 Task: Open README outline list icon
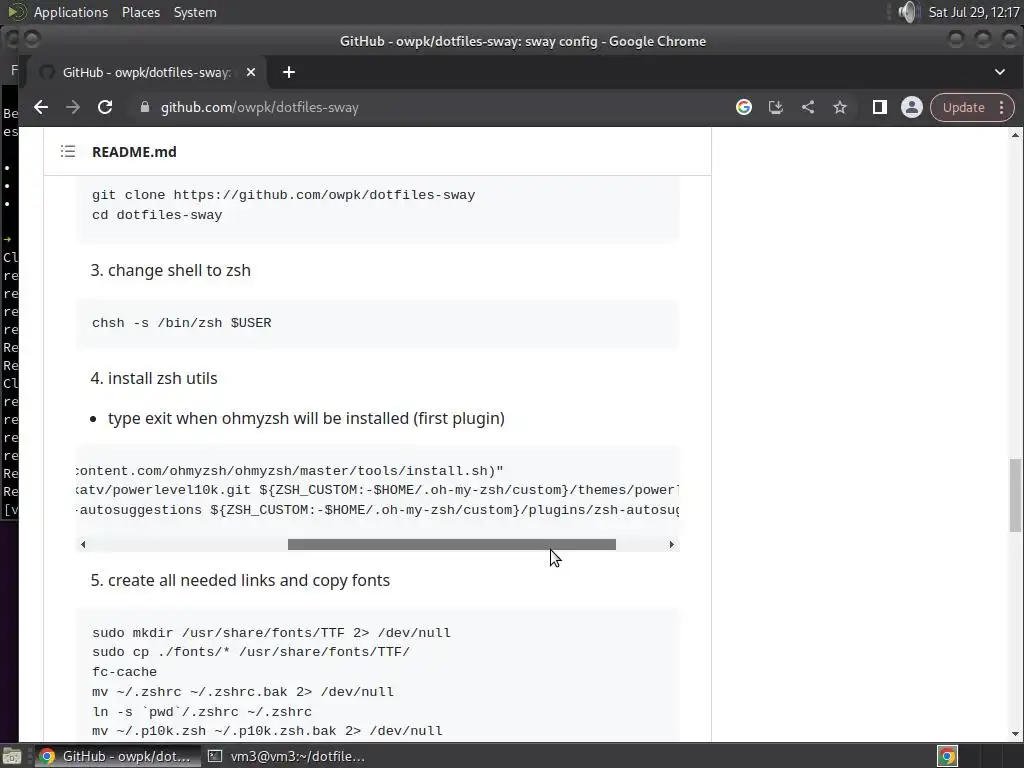pyautogui.click(x=68, y=152)
